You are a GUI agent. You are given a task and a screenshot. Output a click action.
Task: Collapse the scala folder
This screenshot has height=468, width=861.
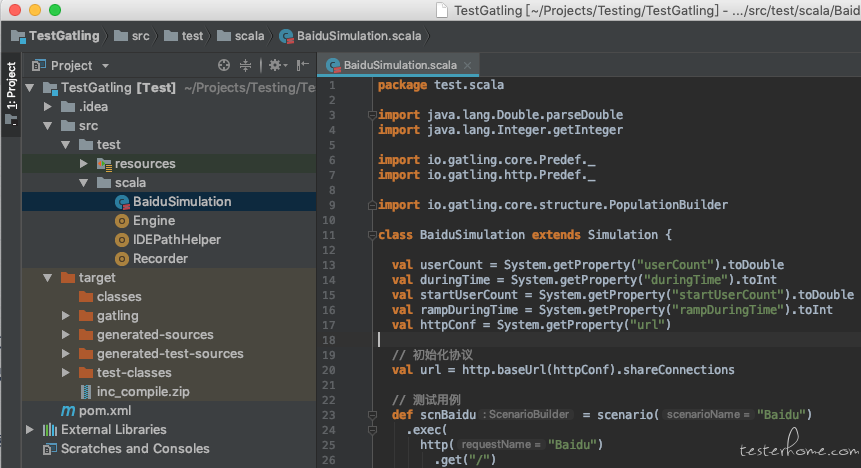(x=83, y=183)
